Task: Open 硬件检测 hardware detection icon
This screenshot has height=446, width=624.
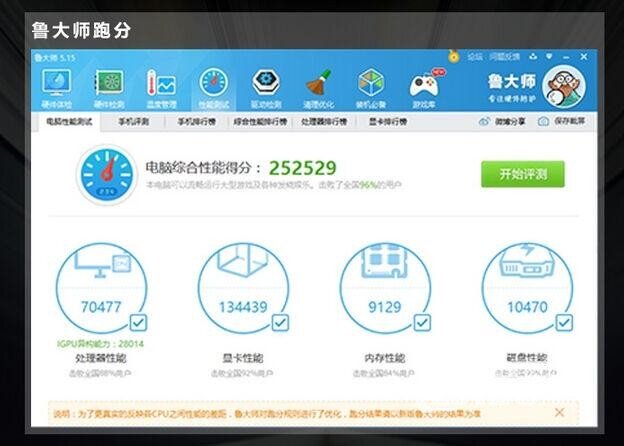Action: coord(109,85)
